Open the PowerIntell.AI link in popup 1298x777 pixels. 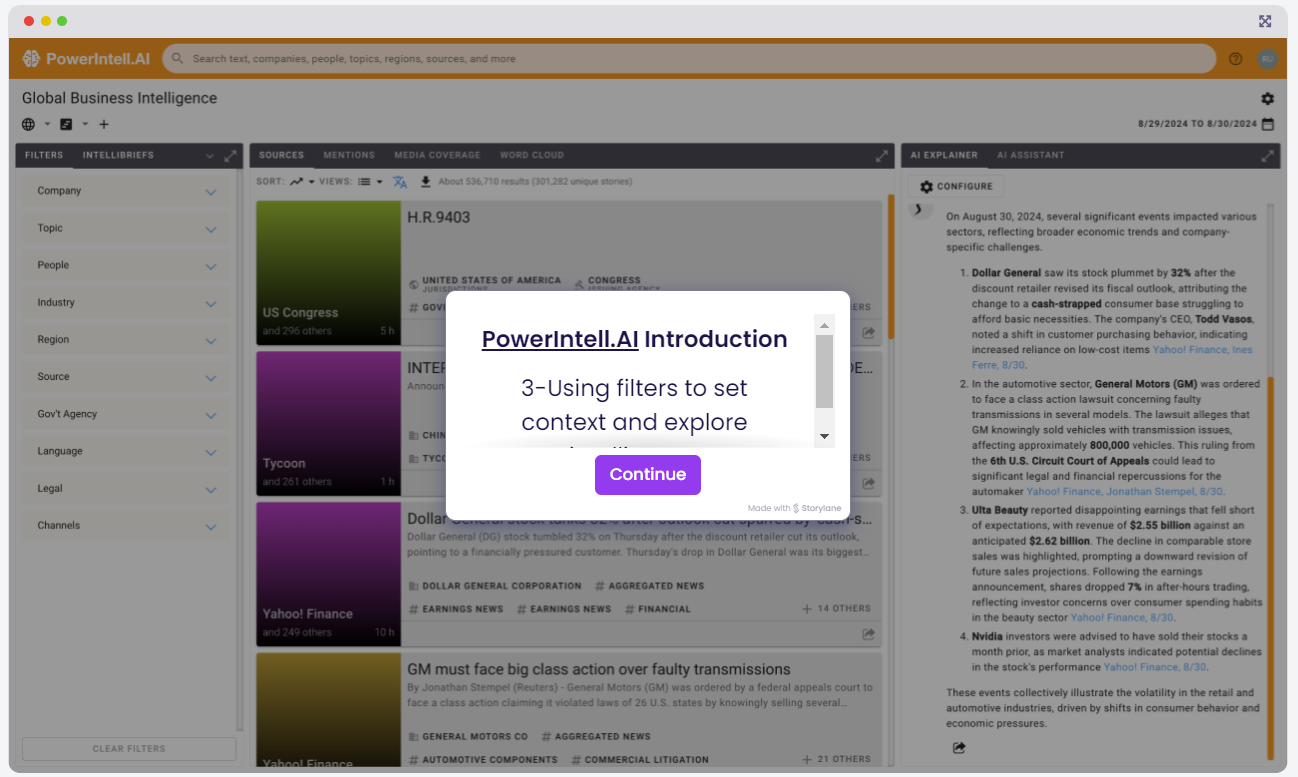tap(560, 339)
